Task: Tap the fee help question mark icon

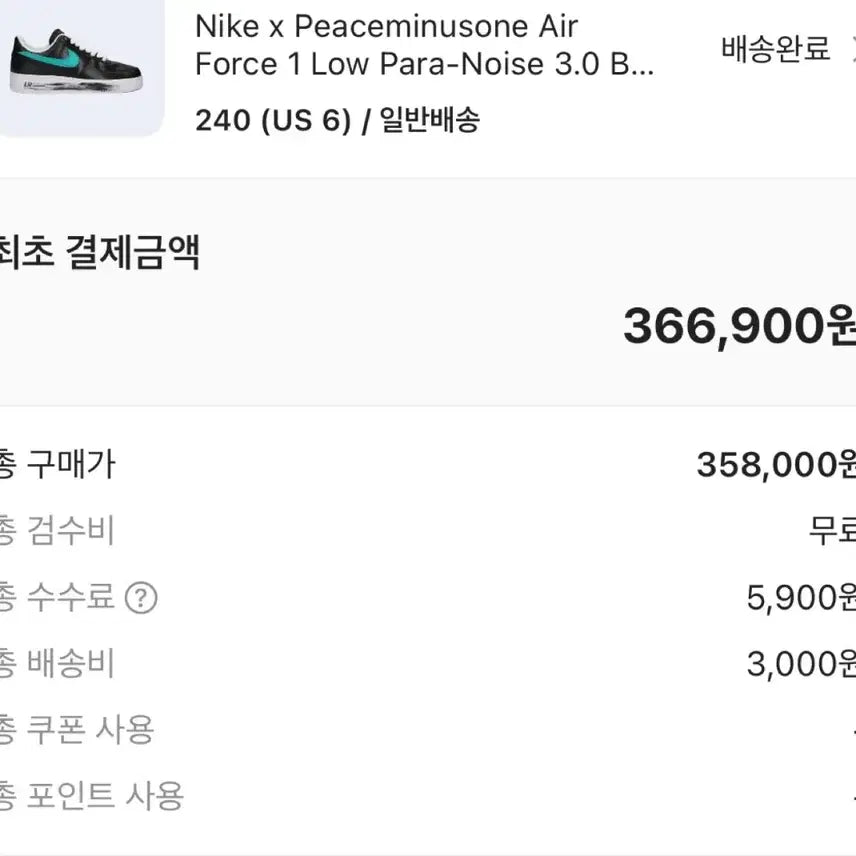Action: tap(141, 598)
